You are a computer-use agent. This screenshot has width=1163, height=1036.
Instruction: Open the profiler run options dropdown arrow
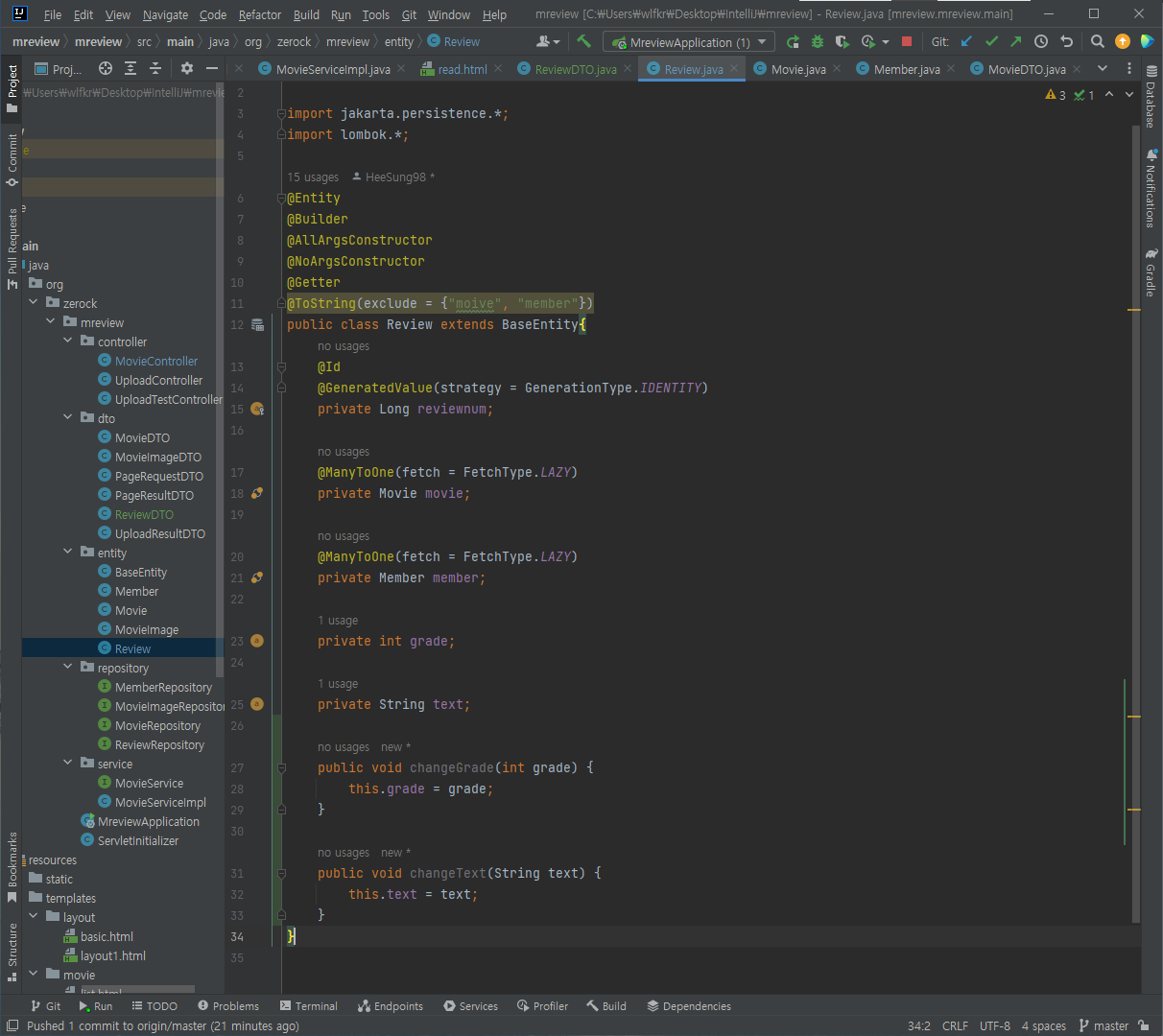[x=885, y=41]
